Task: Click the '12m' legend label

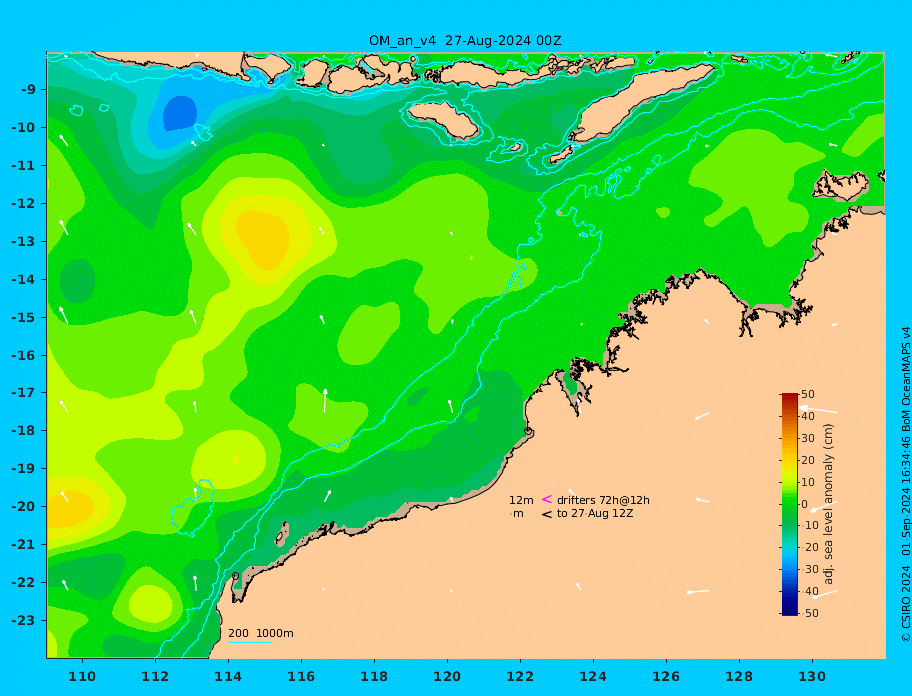Action: 521,500
